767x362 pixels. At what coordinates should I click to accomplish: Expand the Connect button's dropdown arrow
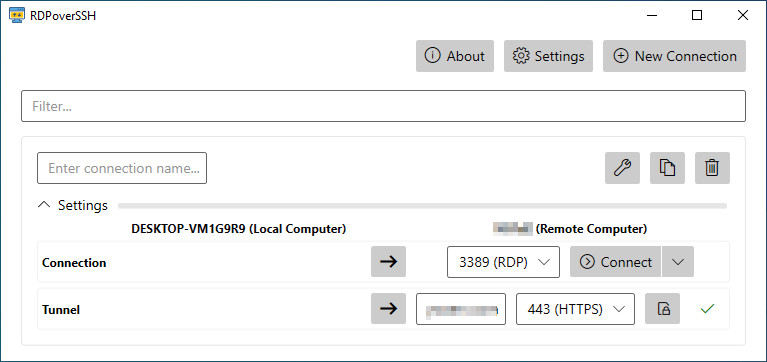[x=677, y=262]
